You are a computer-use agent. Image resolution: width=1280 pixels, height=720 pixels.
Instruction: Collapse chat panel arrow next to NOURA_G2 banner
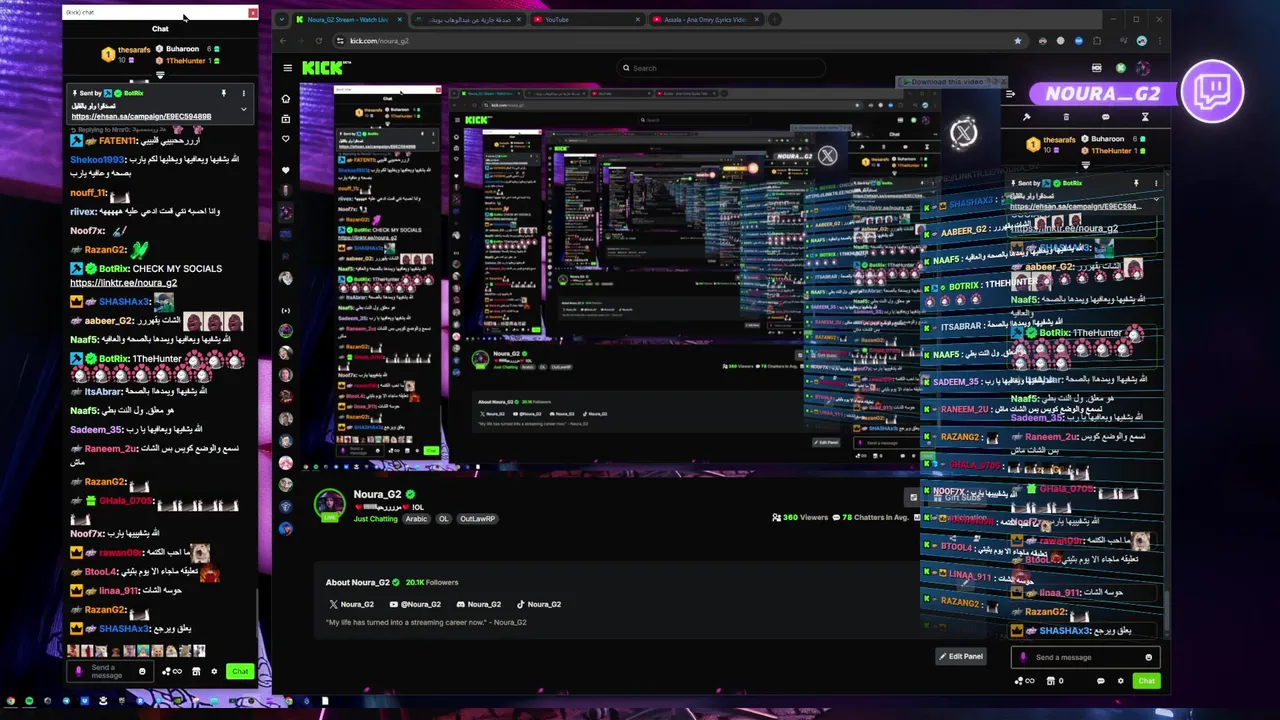(x=1010, y=94)
